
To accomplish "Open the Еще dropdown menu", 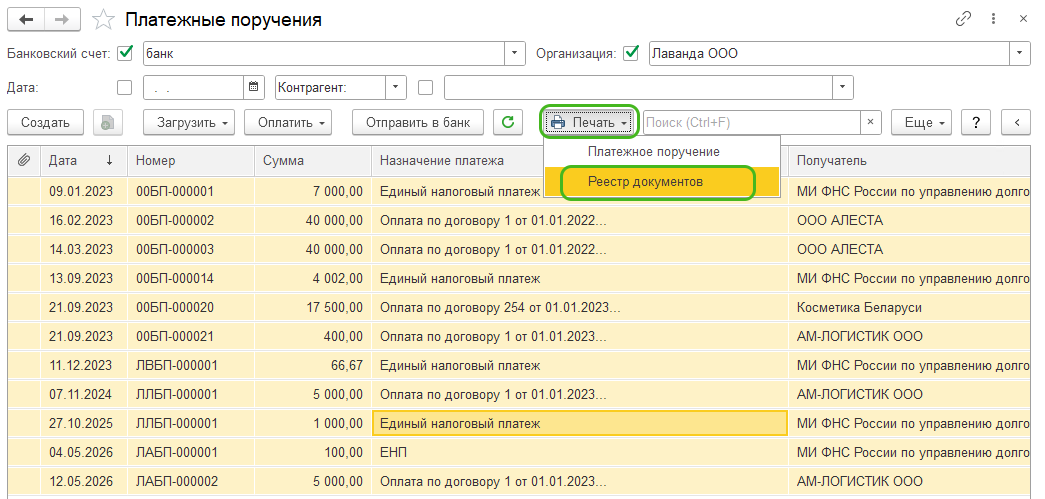I will tap(922, 123).
